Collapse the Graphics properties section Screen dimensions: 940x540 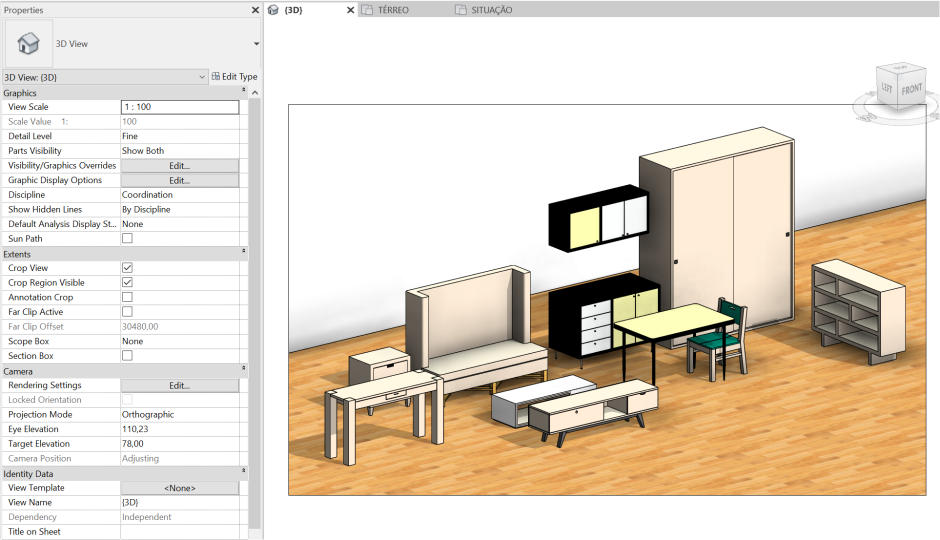244,93
